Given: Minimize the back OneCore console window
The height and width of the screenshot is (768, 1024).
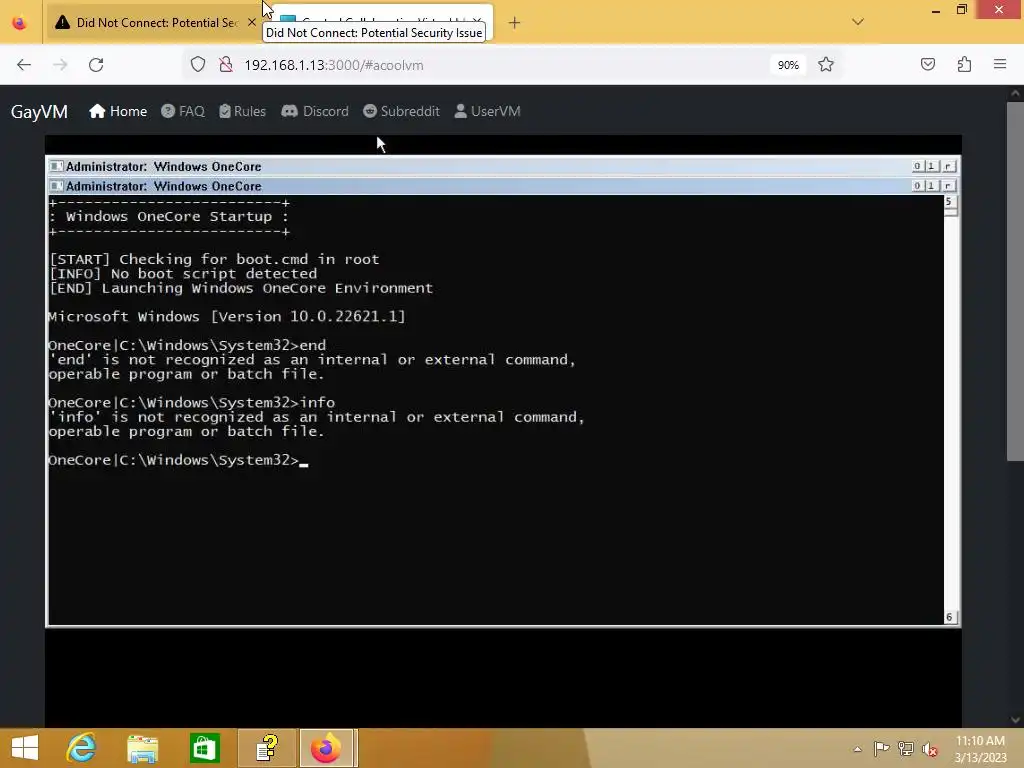Looking at the screenshot, I should [917, 167].
